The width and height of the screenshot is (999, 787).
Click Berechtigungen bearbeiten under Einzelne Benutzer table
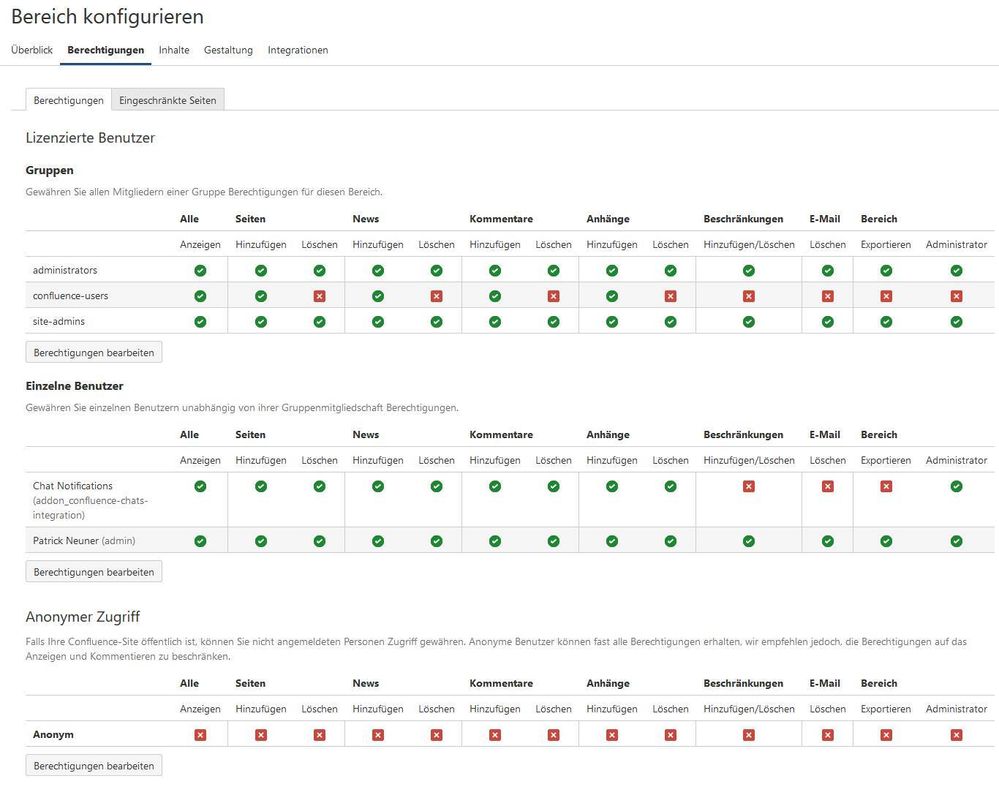click(94, 572)
